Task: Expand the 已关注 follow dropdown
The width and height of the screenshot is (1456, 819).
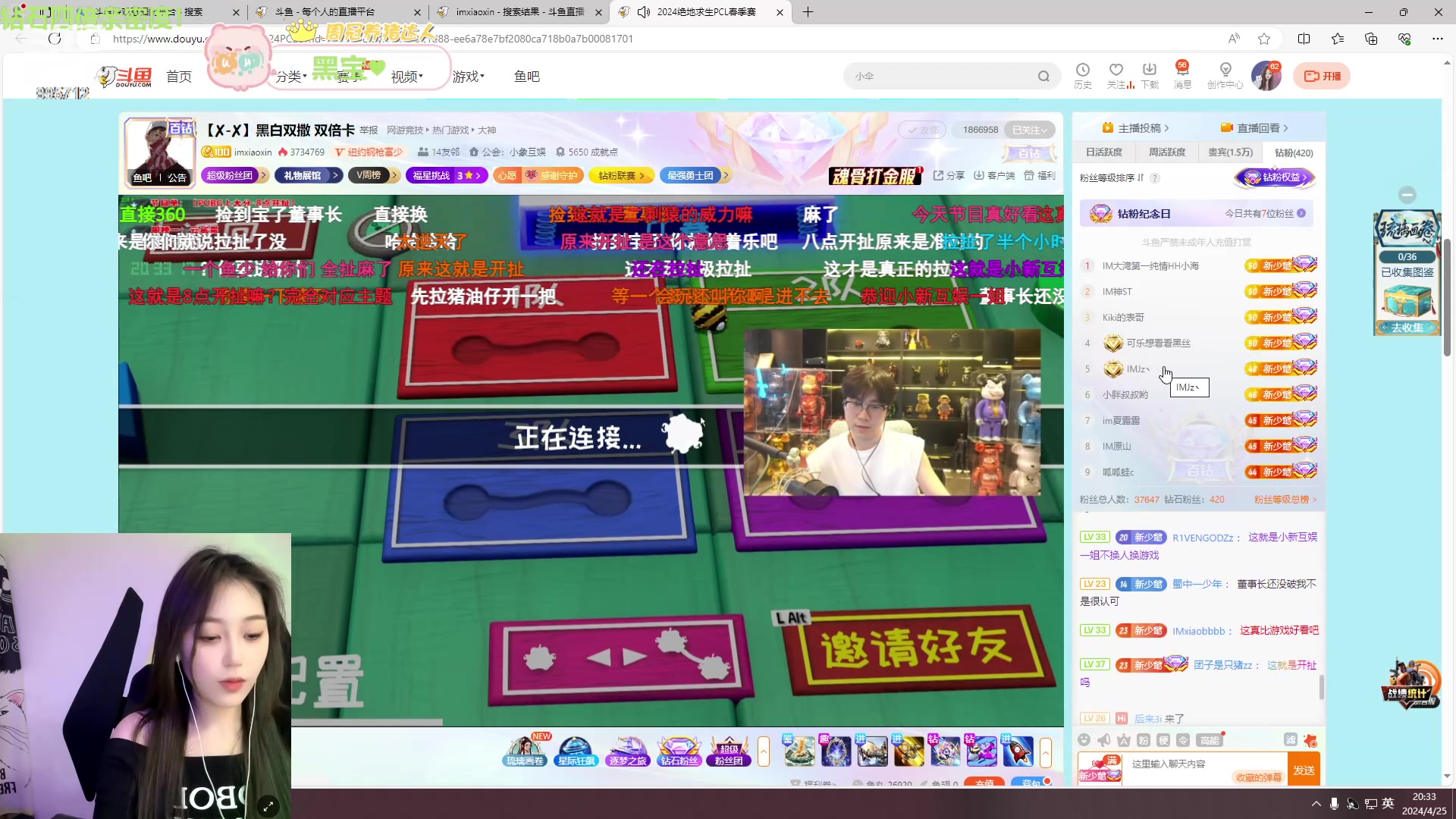Action: (x=1029, y=130)
